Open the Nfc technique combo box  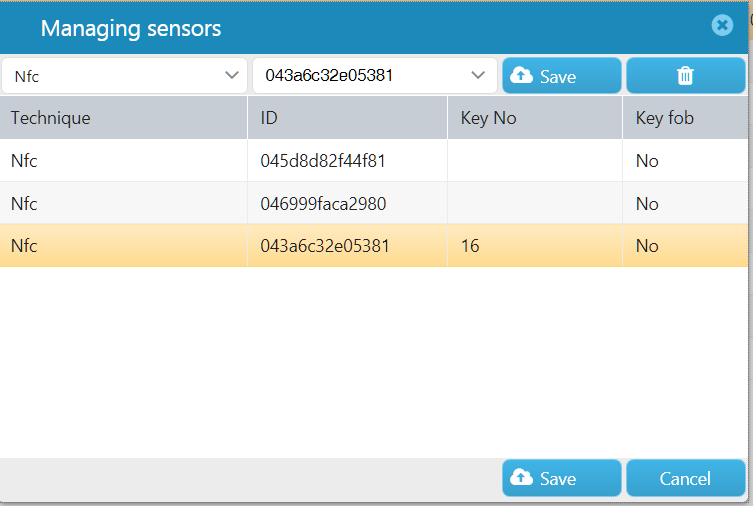[124, 75]
